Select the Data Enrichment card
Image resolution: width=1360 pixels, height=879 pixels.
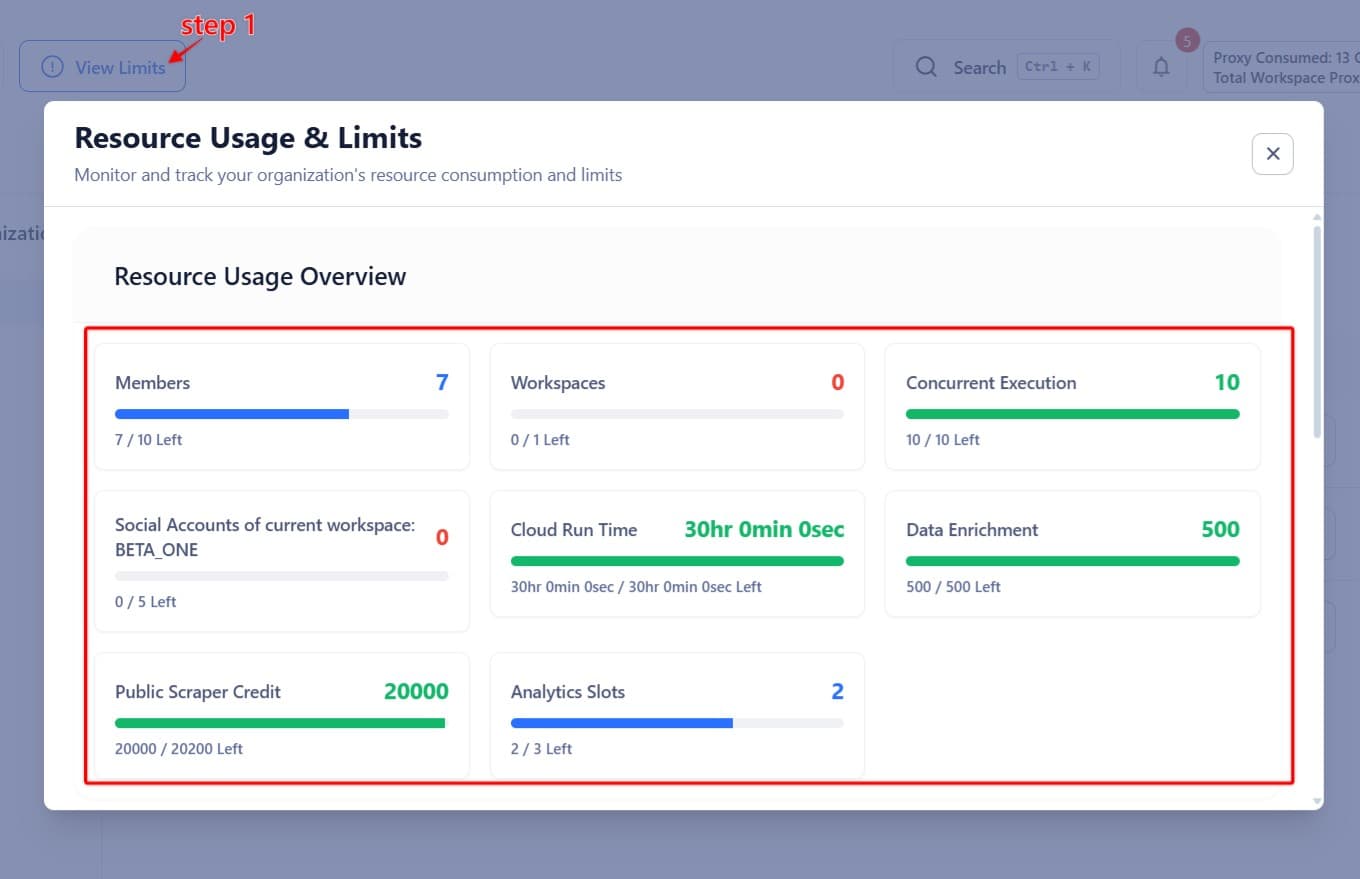point(1072,553)
